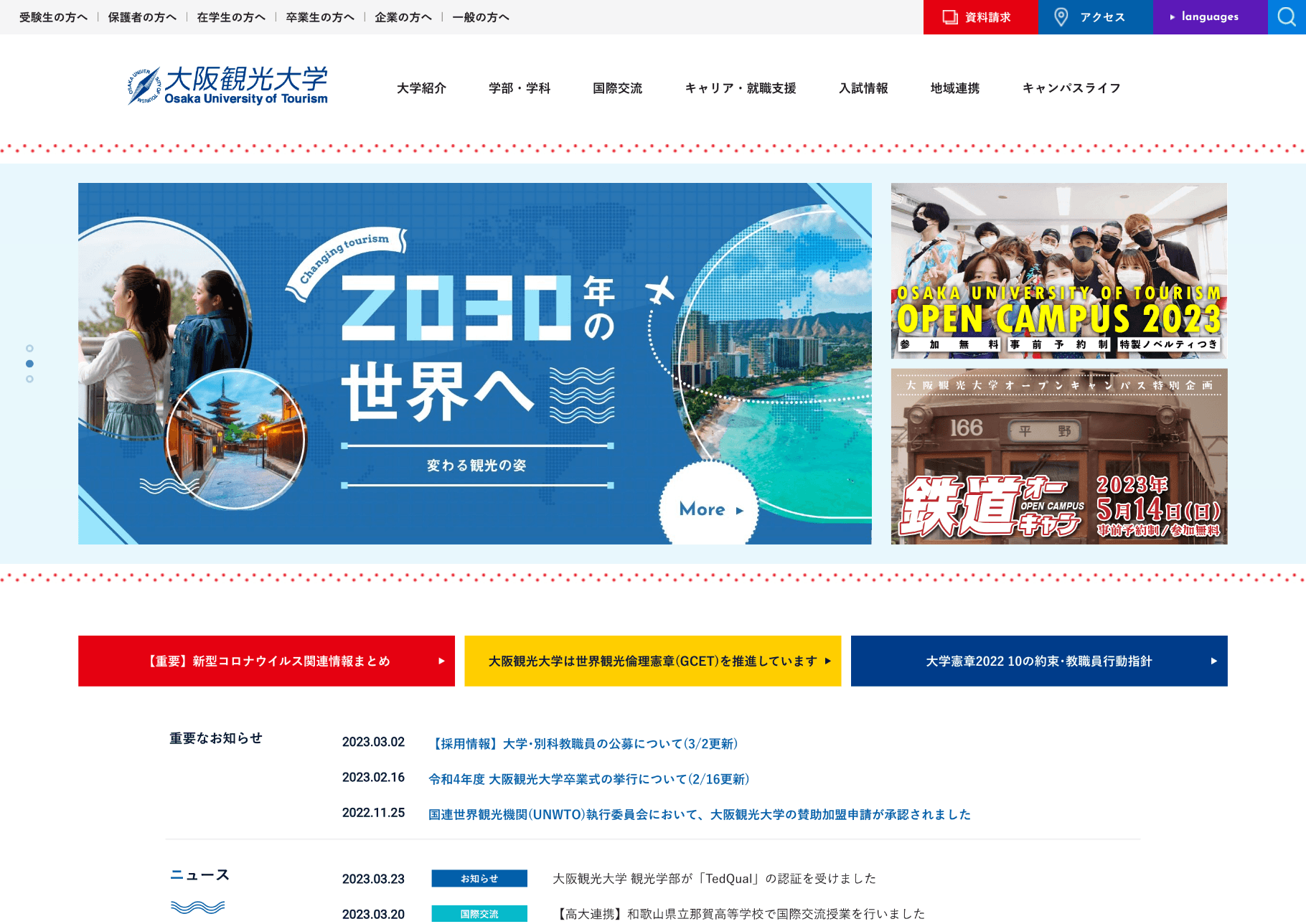
Task: Open the 大学紹介 menu
Action: [421, 88]
